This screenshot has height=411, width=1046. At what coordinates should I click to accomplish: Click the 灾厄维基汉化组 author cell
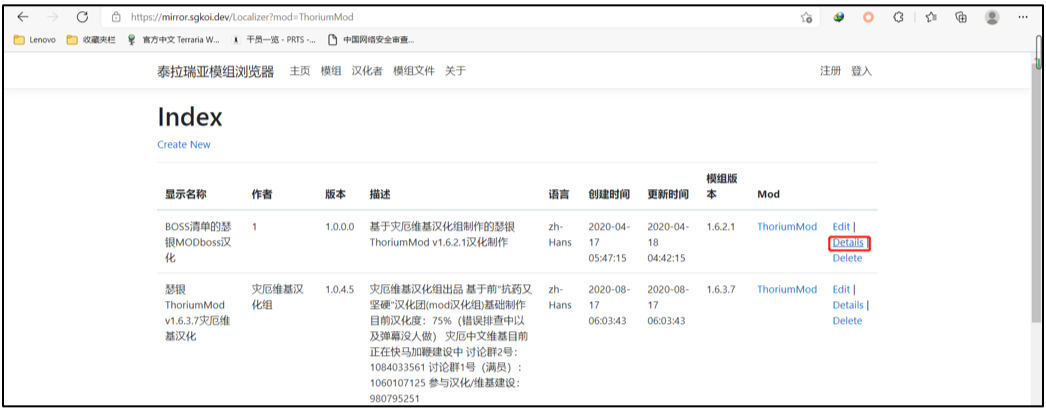tap(278, 297)
